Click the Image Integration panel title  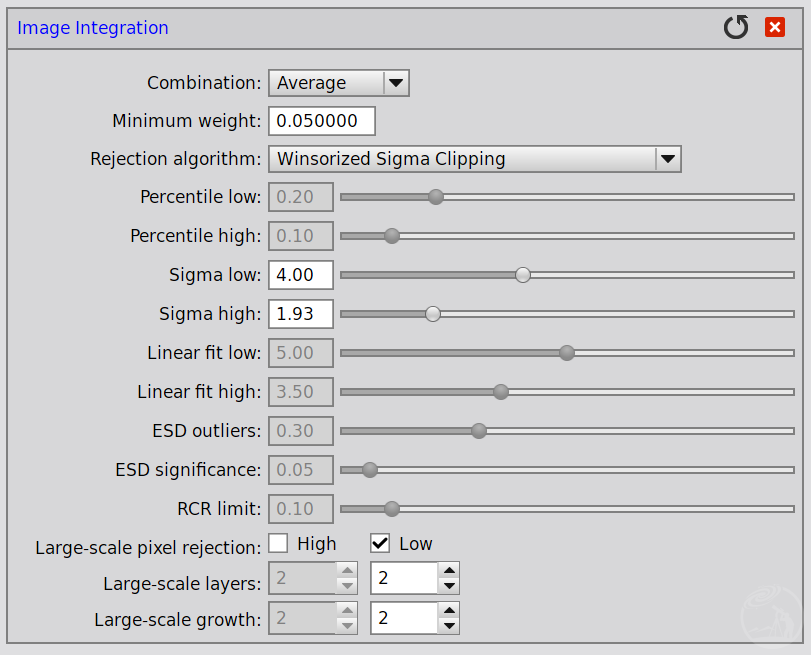[93, 28]
